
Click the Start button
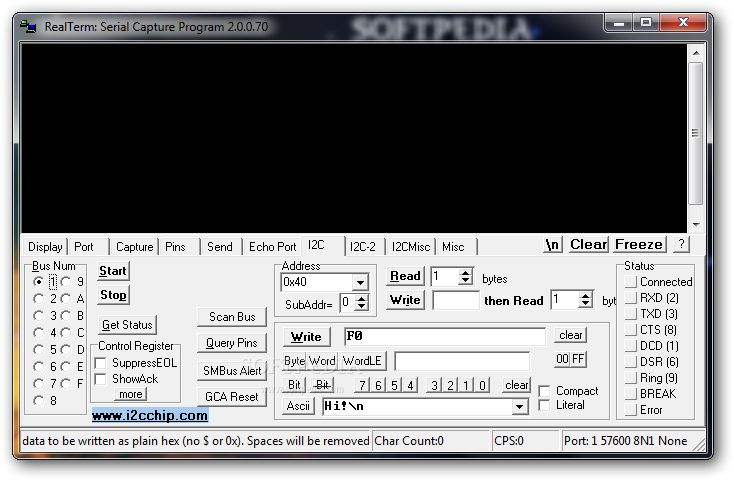(113, 271)
